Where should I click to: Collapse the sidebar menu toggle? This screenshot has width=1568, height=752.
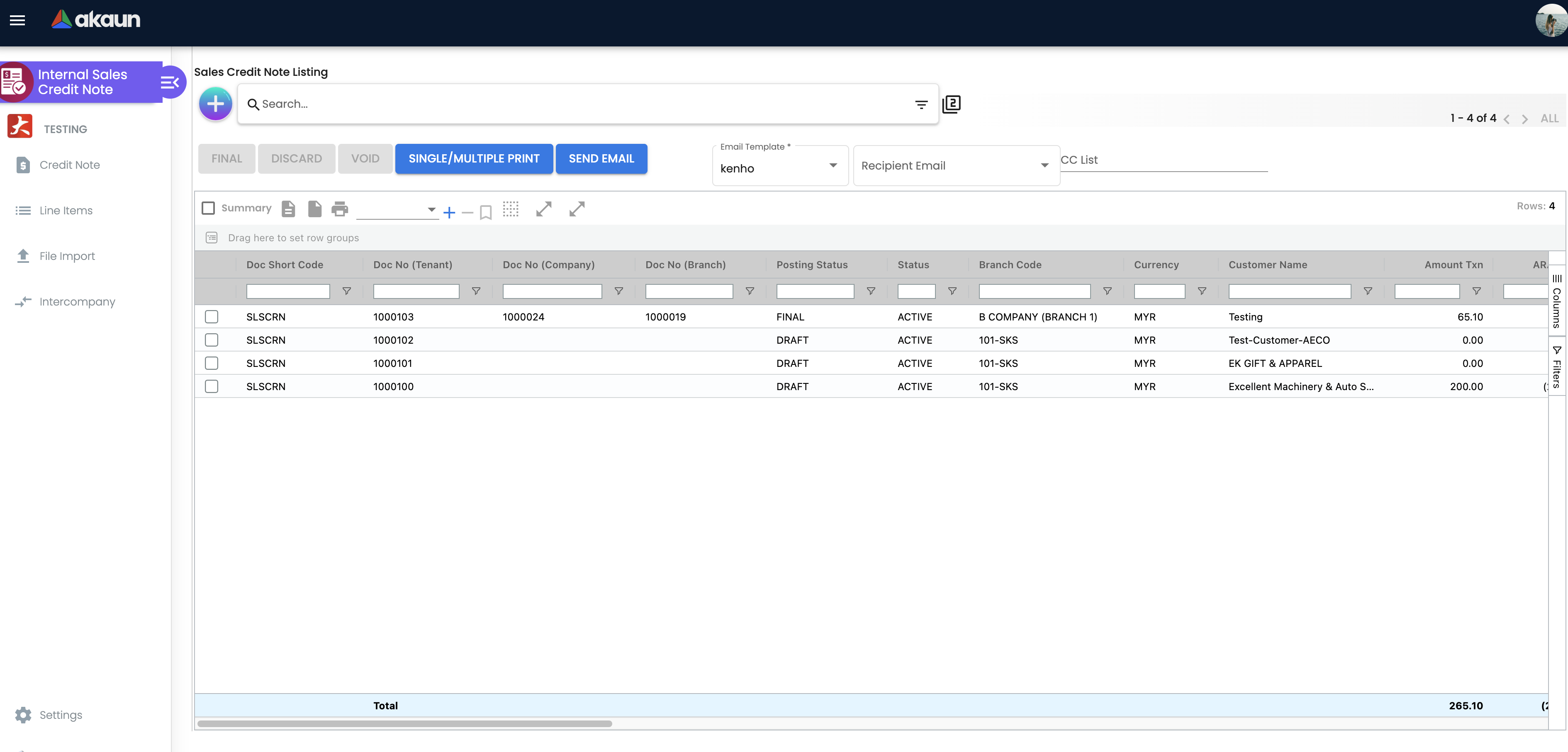(x=170, y=82)
